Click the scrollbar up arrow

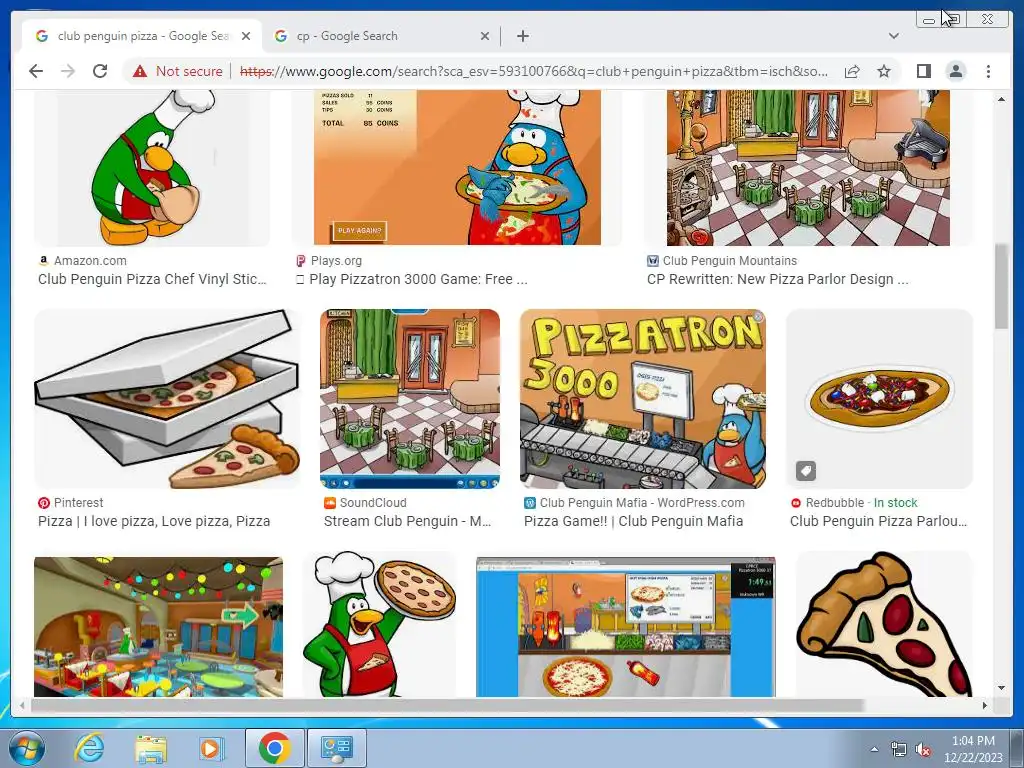[1001, 99]
